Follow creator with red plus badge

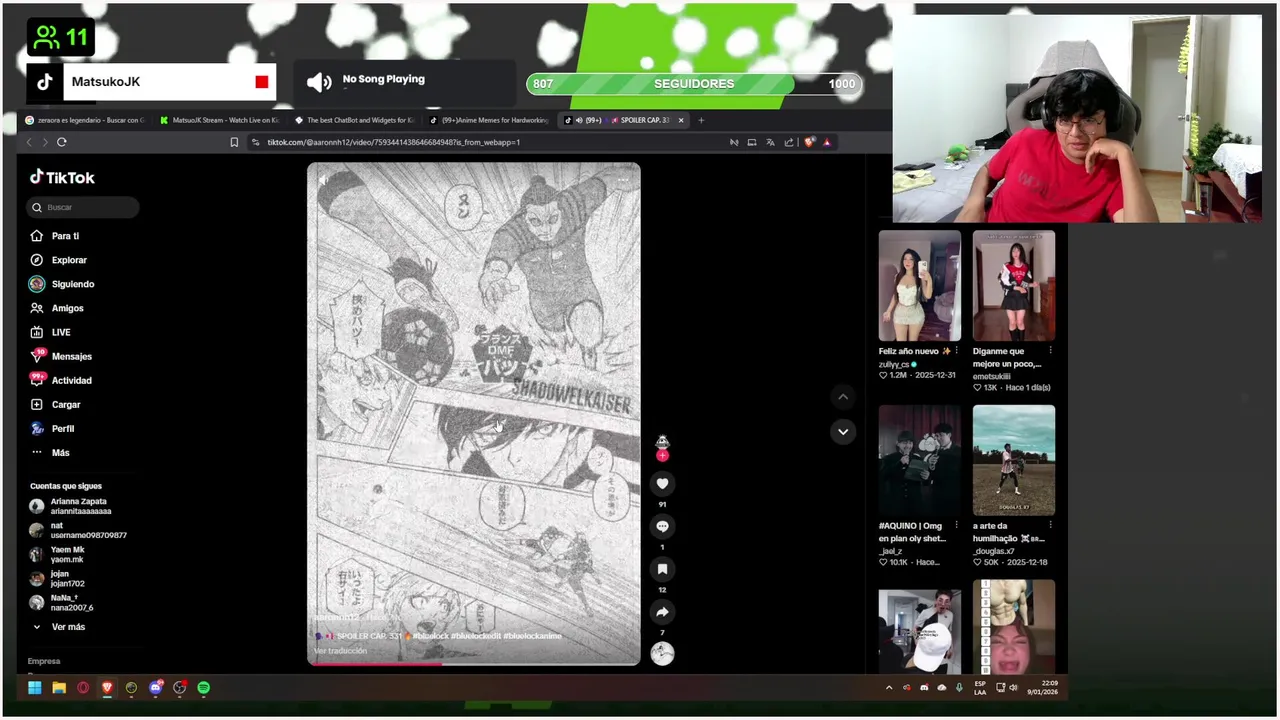[662, 455]
